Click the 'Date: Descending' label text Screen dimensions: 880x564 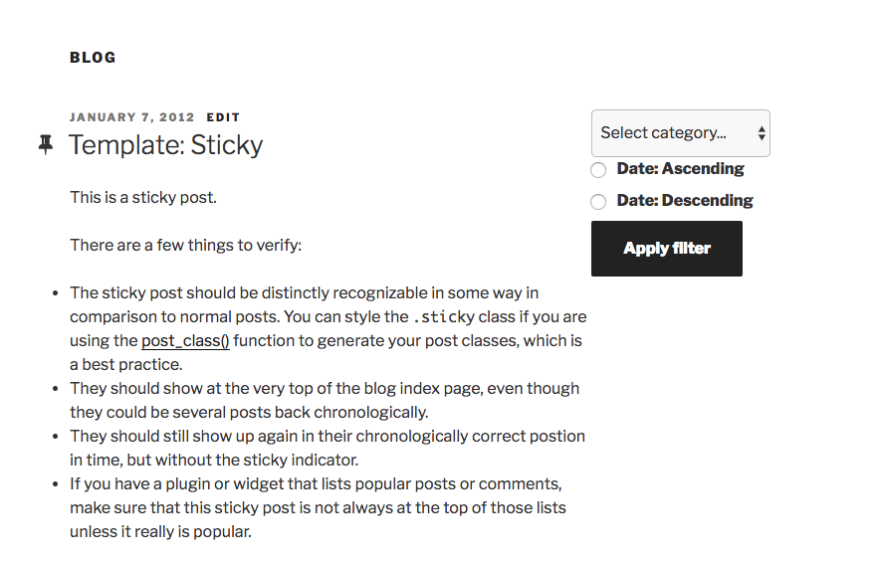[684, 200]
